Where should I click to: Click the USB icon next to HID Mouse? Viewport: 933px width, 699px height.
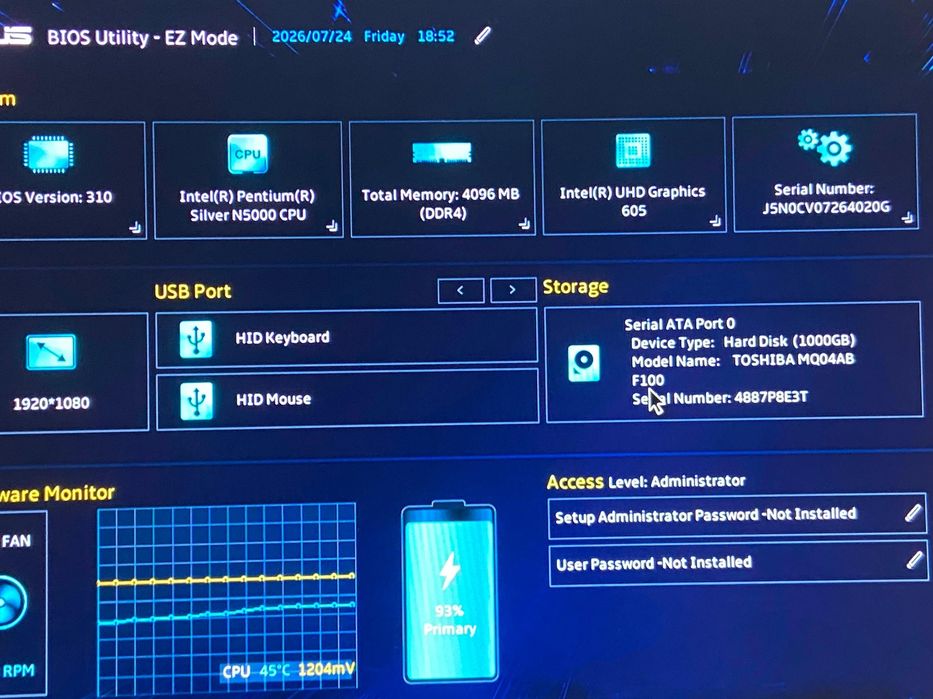tap(196, 400)
